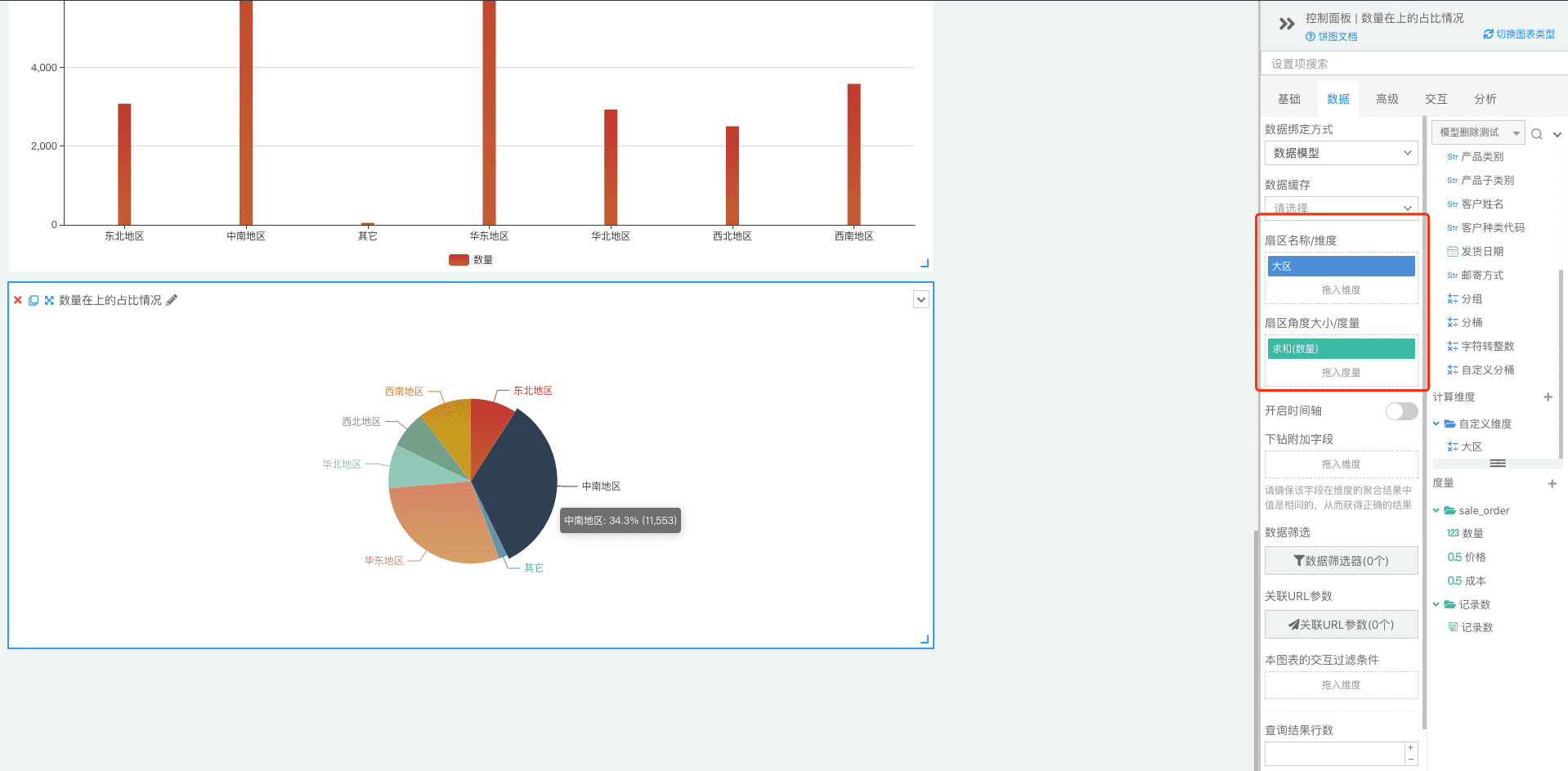Click the 客户姓名 string field
Image resolution: width=1568 pixels, height=771 pixels.
click(1476, 204)
